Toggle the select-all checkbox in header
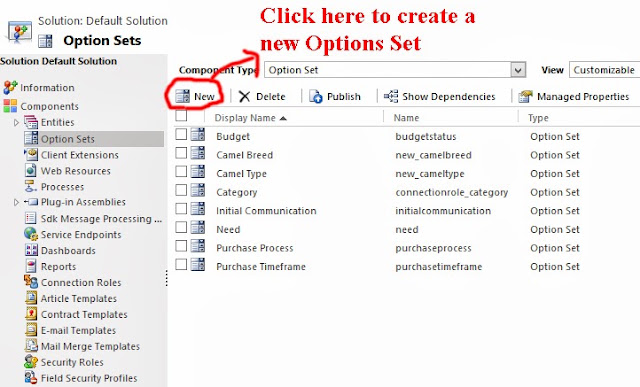 [181, 116]
